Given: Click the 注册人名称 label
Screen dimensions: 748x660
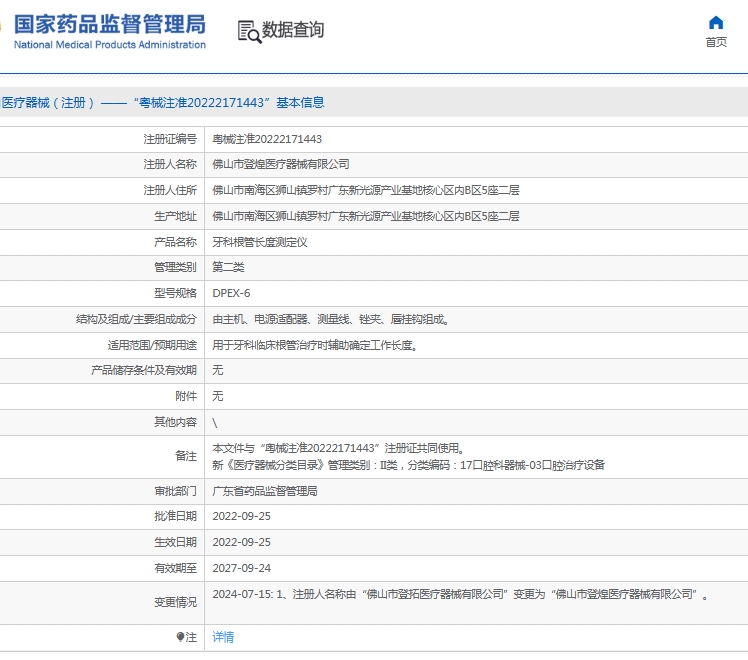Looking at the screenshot, I should tap(170, 165).
